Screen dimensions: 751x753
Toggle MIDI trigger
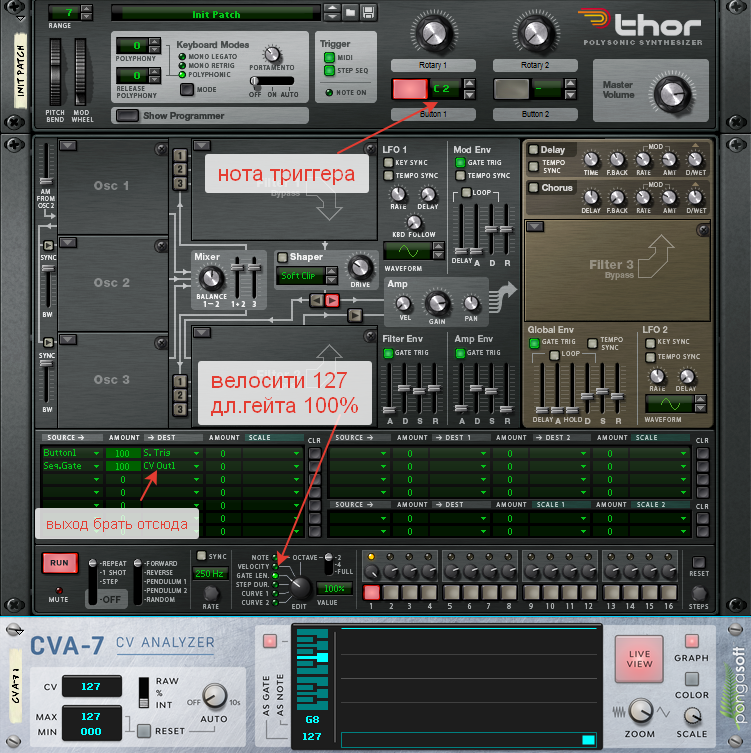(x=329, y=58)
